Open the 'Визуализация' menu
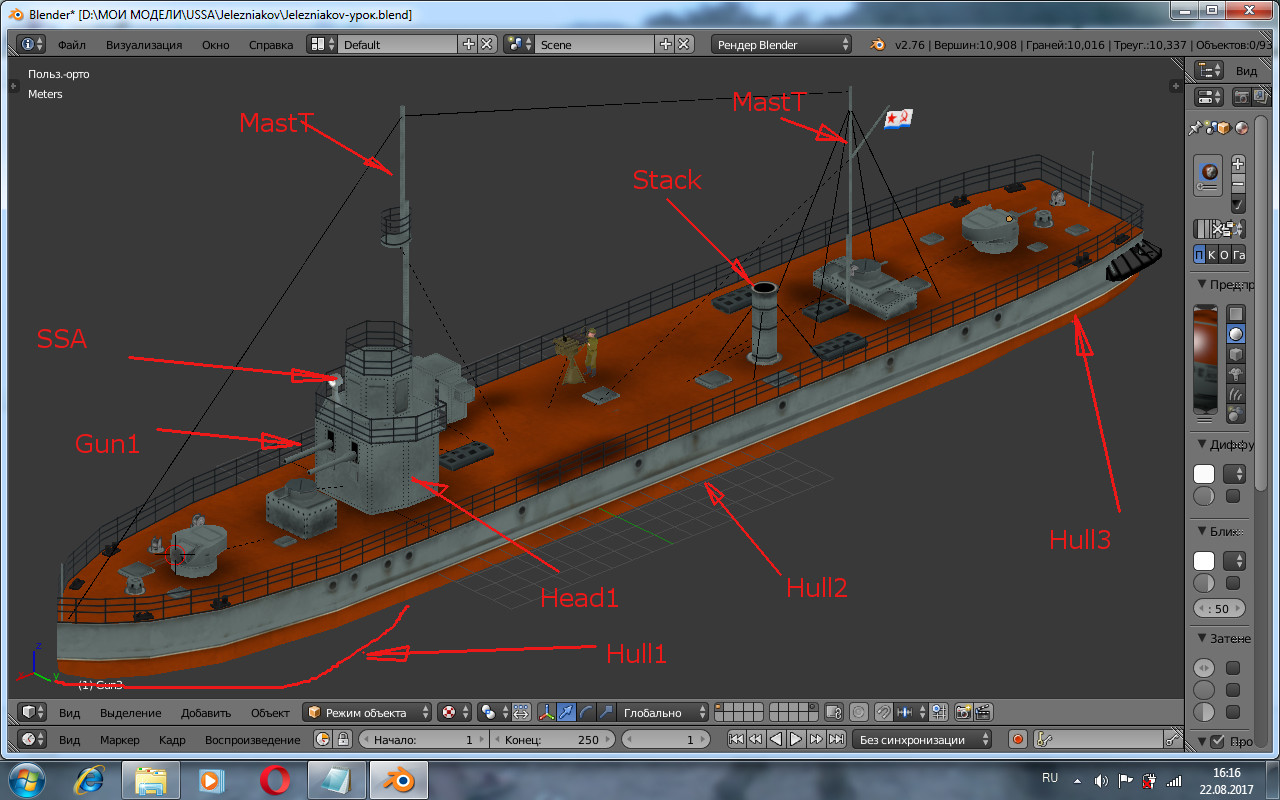 144,44
